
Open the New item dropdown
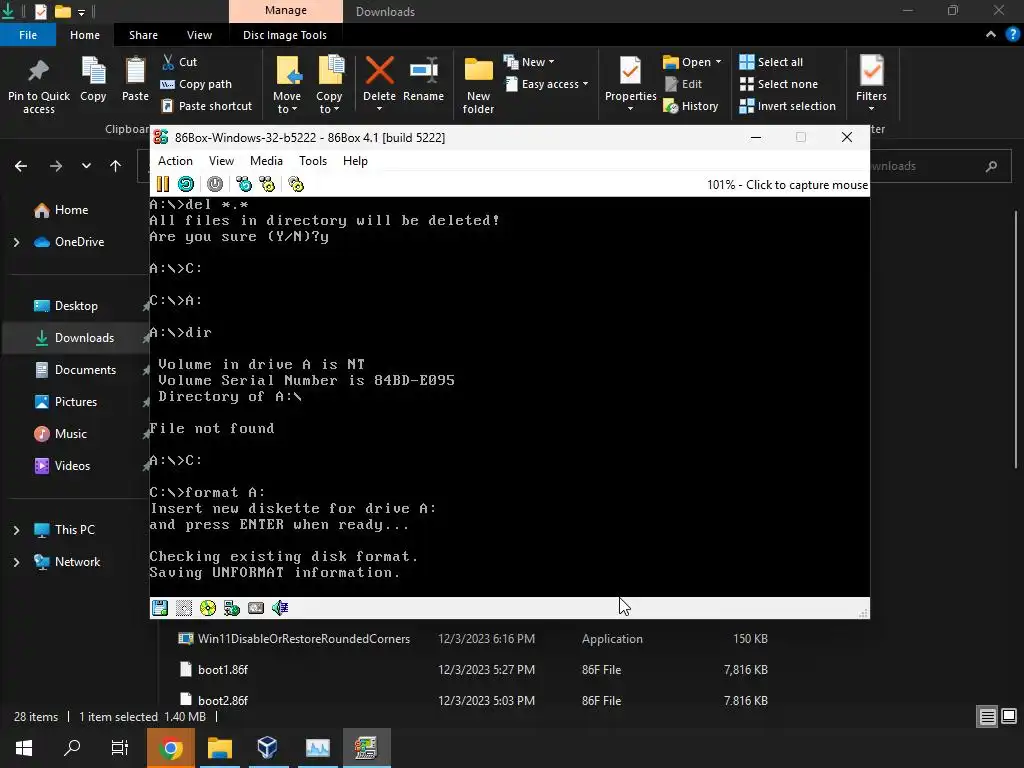[529, 62]
